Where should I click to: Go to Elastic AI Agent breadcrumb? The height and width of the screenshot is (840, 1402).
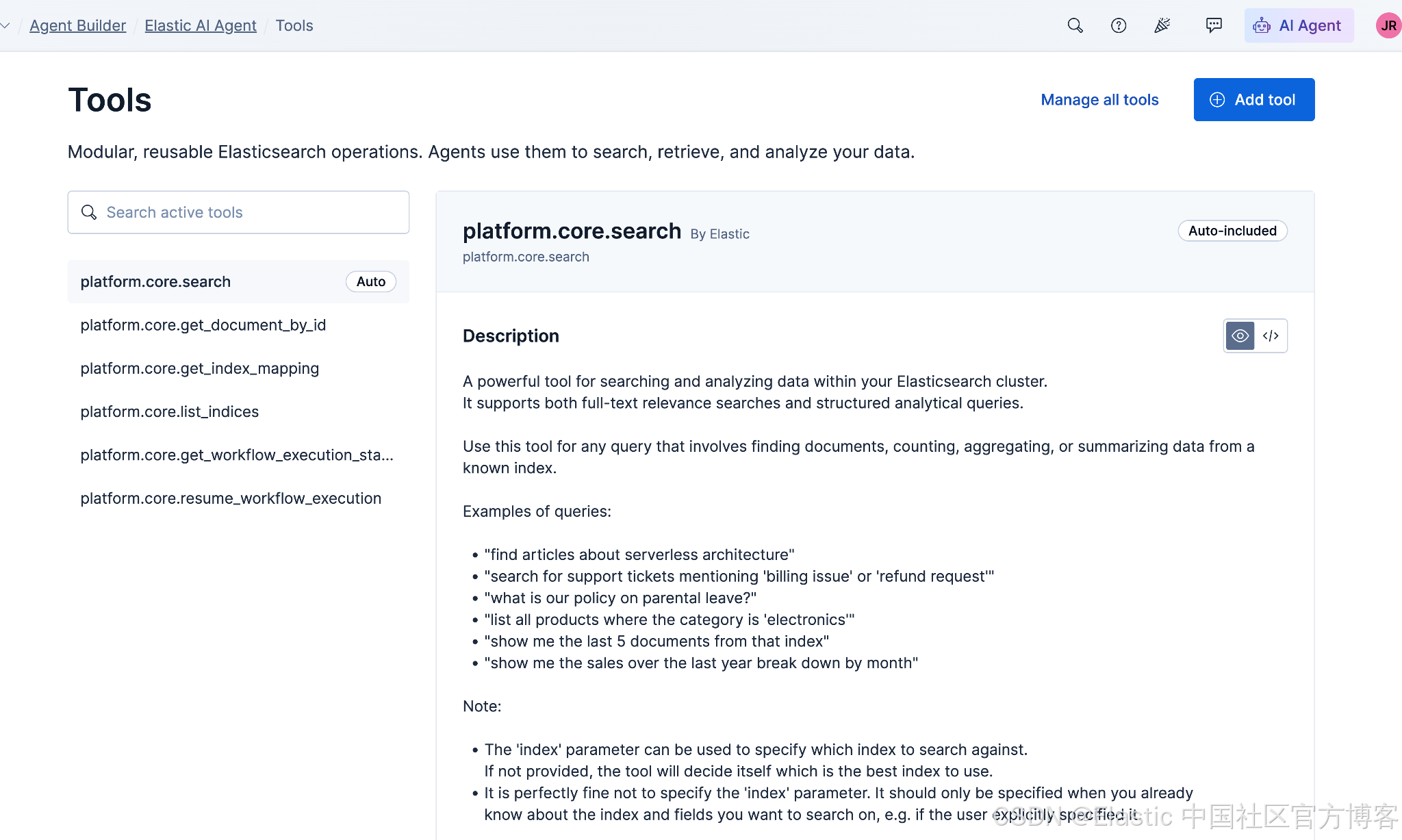[x=201, y=25]
